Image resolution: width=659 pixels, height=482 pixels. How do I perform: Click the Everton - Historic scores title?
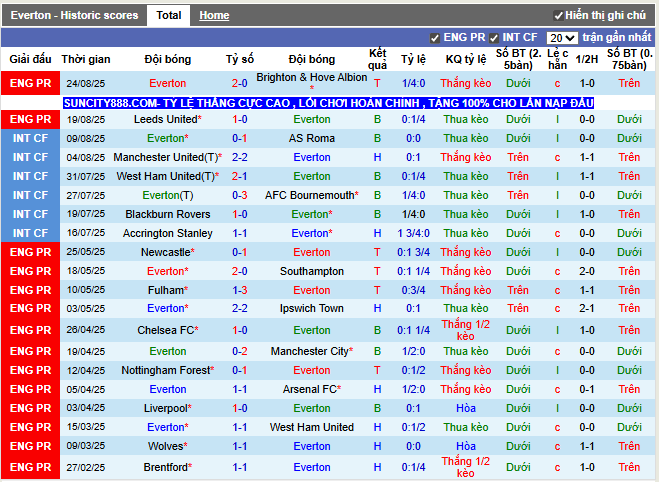point(74,16)
